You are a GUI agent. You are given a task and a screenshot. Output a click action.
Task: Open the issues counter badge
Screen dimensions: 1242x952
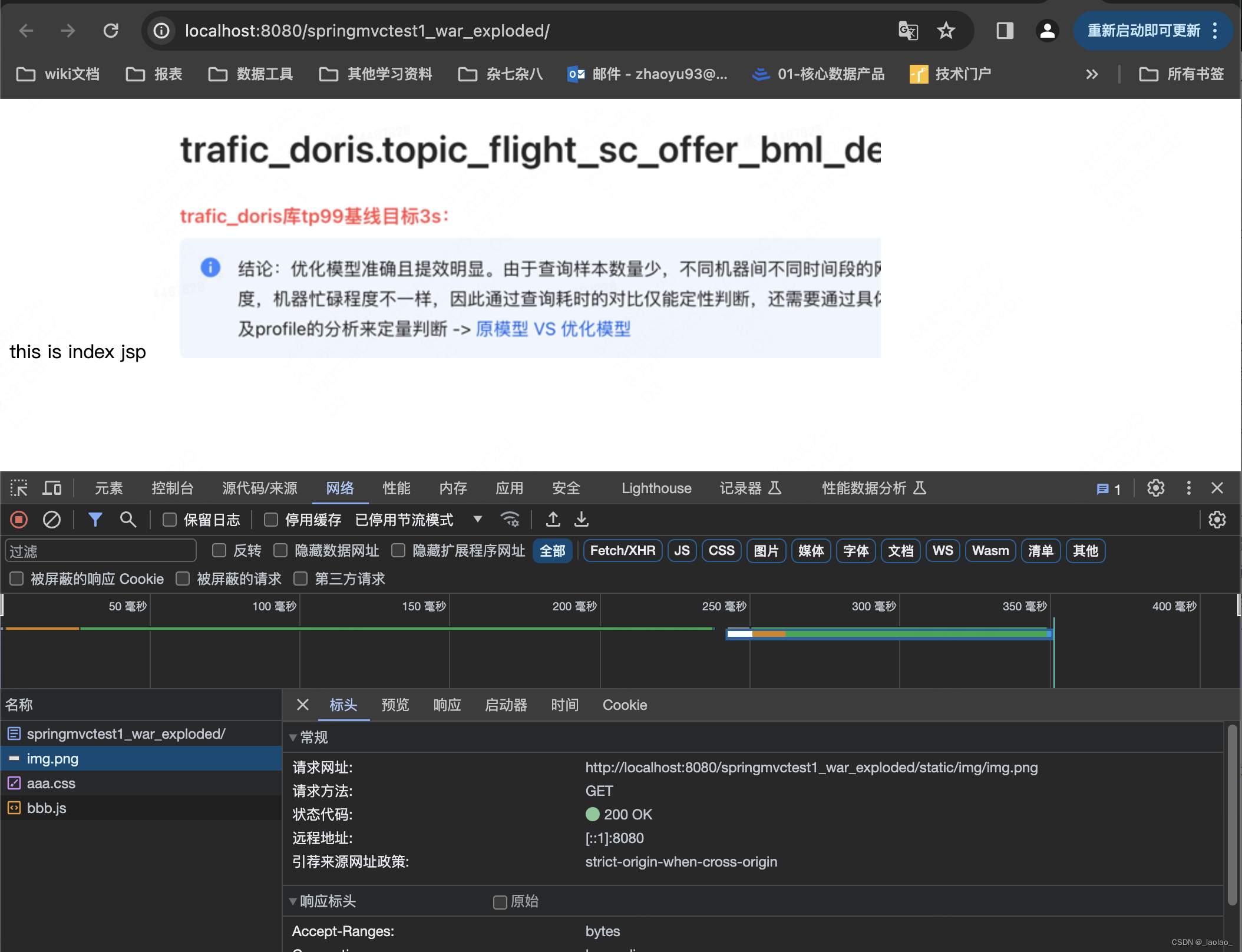pyautogui.click(x=1108, y=489)
